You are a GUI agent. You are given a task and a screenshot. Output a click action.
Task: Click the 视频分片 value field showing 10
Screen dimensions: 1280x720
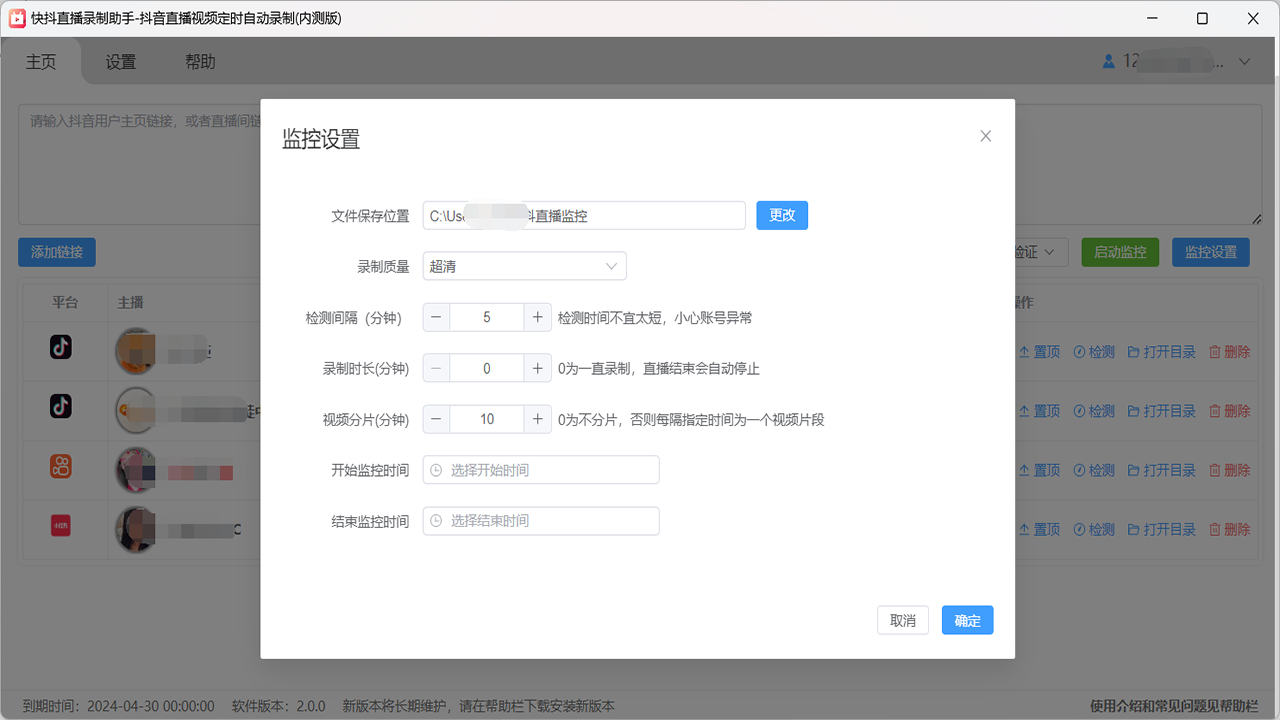[x=487, y=419]
